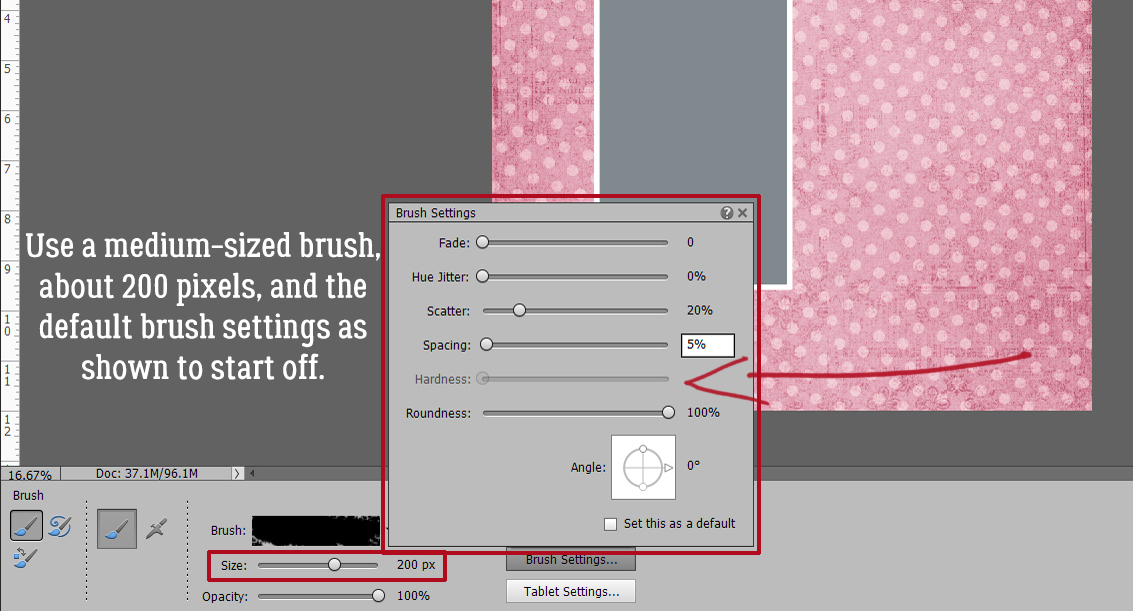Open help for Brush Settings dialog
1133x611 pixels.
coord(726,212)
